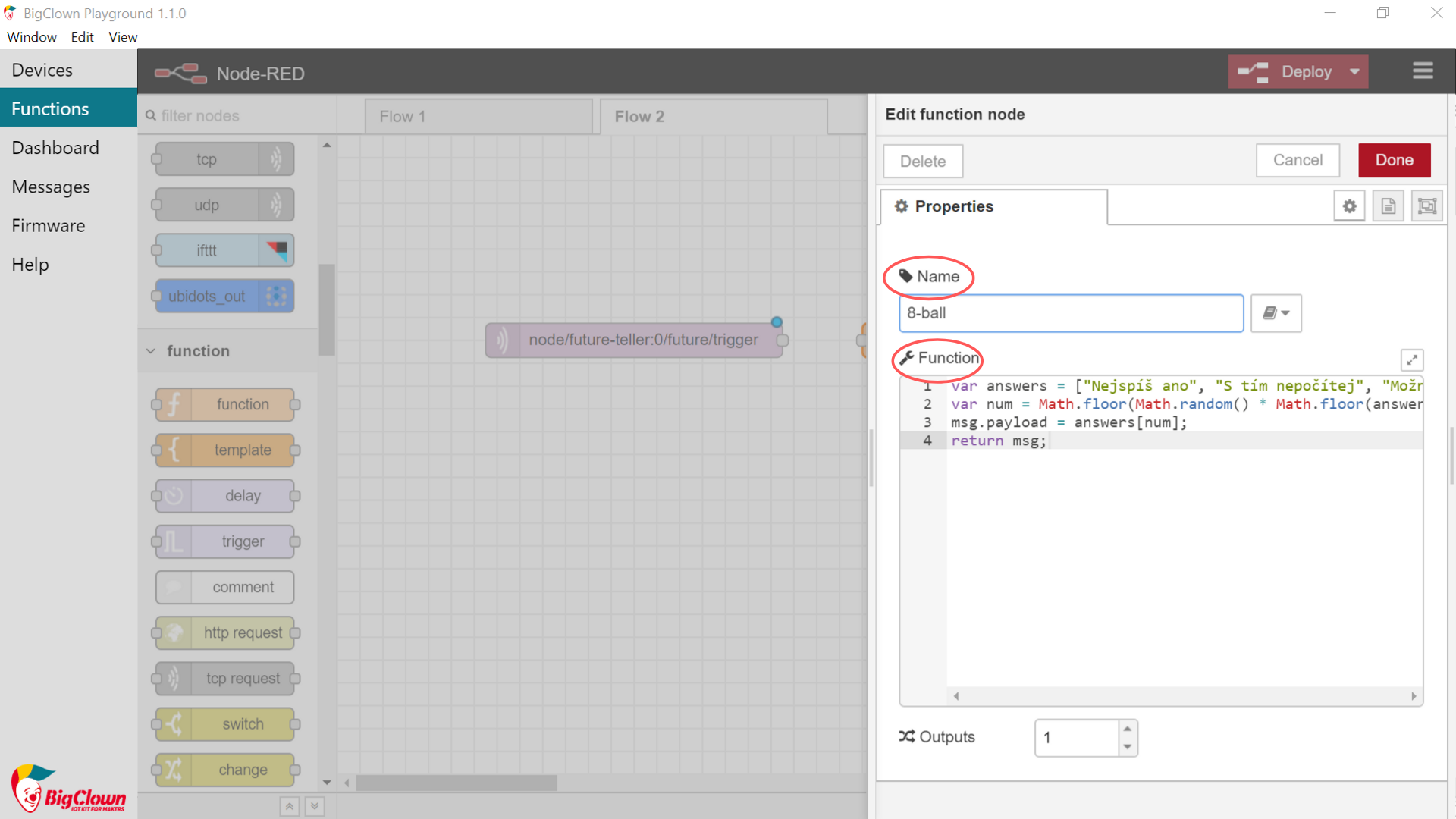Open the Window menu
Image resolution: width=1456 pixels, height=819 pixels.
31,37
